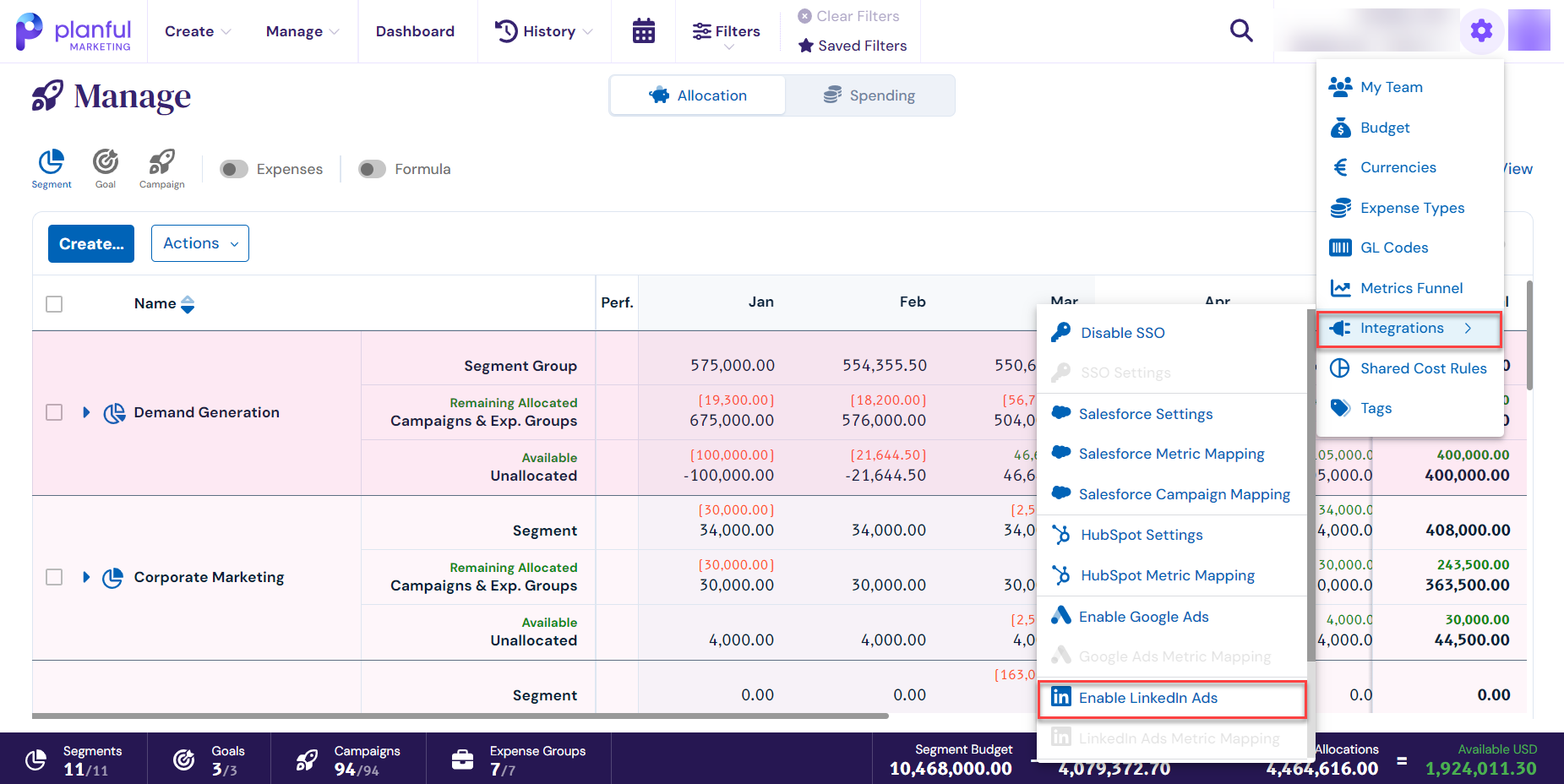Select the Campaign view icon
The height and width of the screenshot is (784, 1564).
pos(161,168)
